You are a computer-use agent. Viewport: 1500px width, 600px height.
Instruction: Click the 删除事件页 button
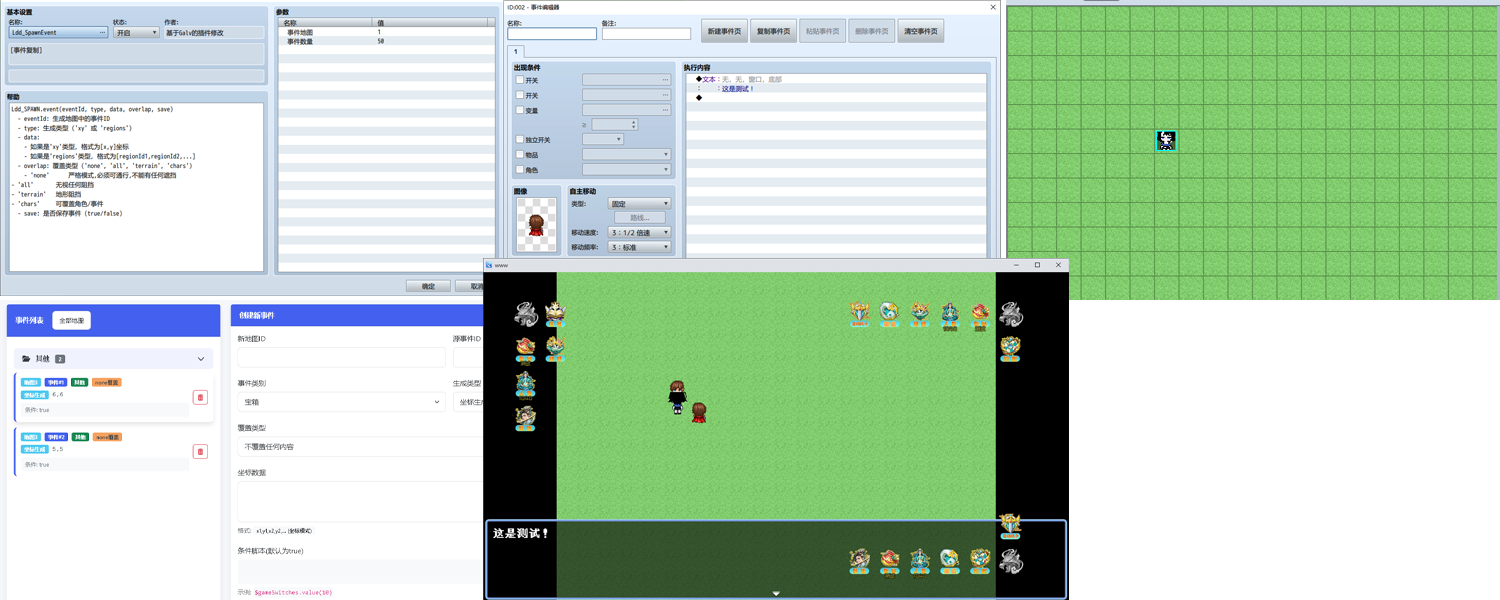point(871,31)
